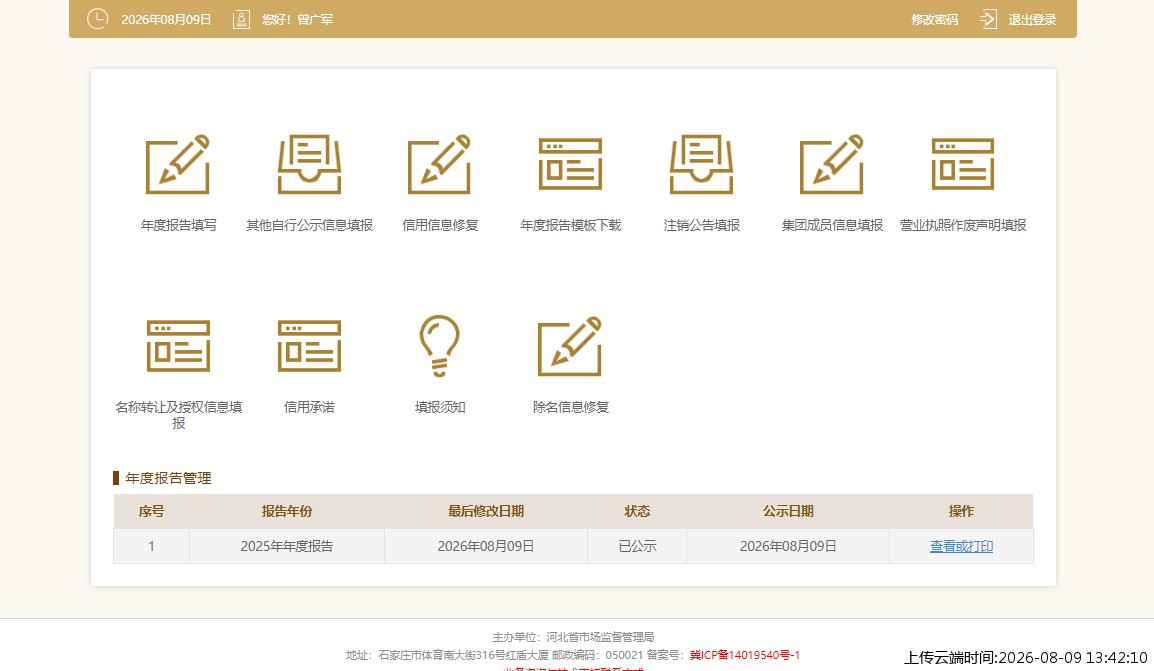This screenshot has width=1154, height=671.
Task: Click the 最后修改日期 column header
Action: [486, 511]
